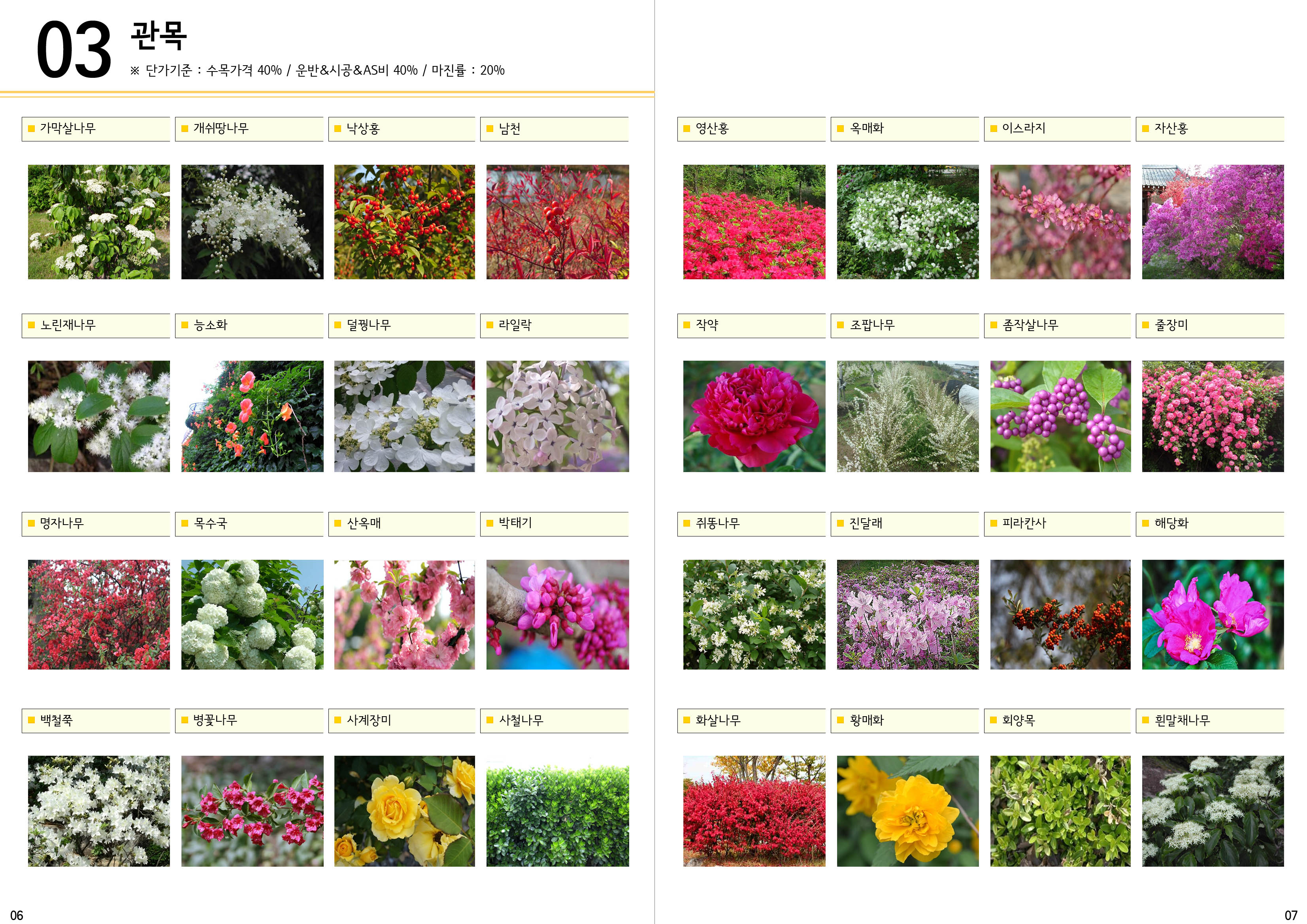Select the 영산홍 label text
This screenshot has width=1307, height=924.
[x=712, y=128]
